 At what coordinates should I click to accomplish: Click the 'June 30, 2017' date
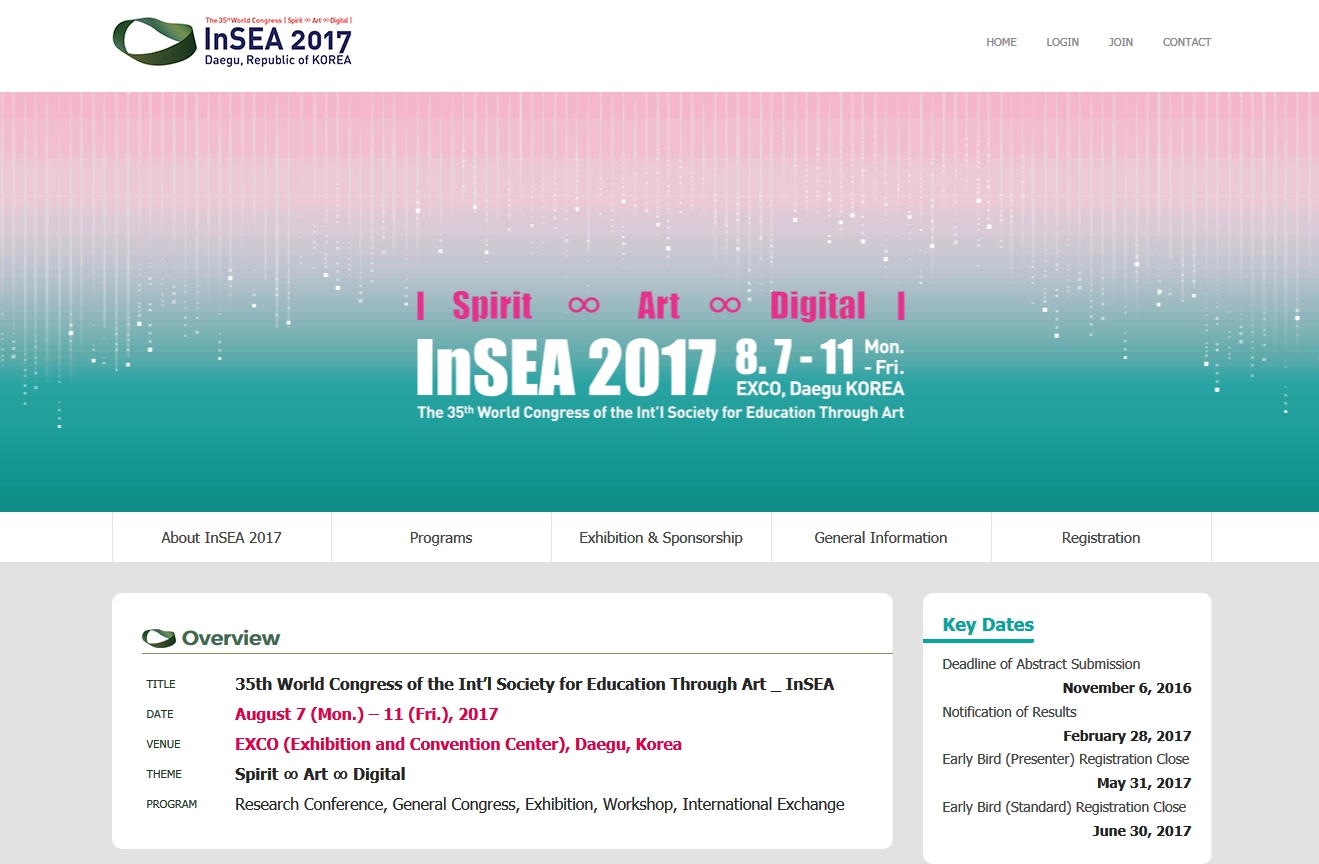coord(1142,831)
